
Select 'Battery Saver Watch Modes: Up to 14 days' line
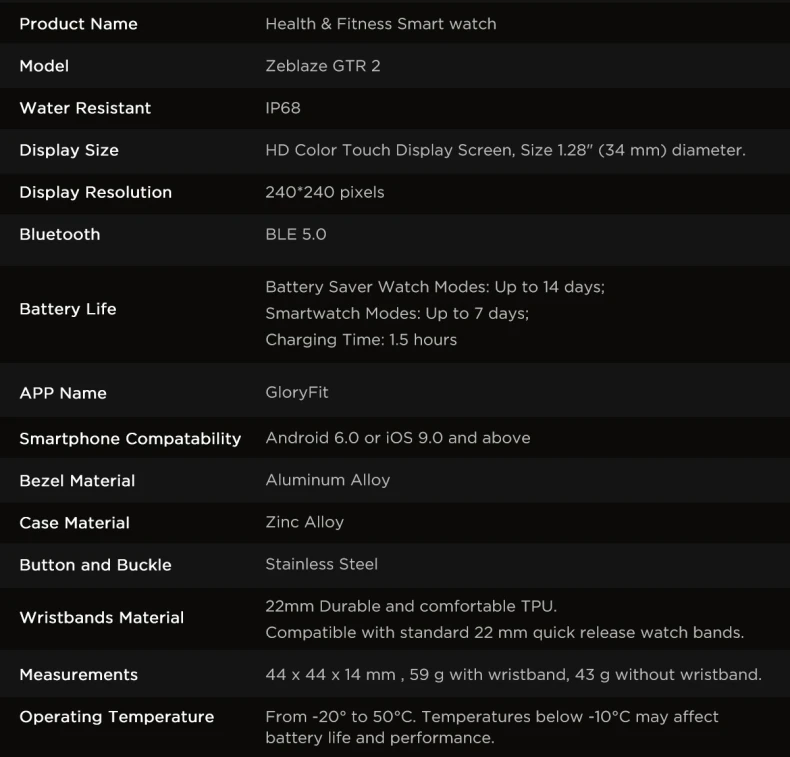click(x=435, y=287)
